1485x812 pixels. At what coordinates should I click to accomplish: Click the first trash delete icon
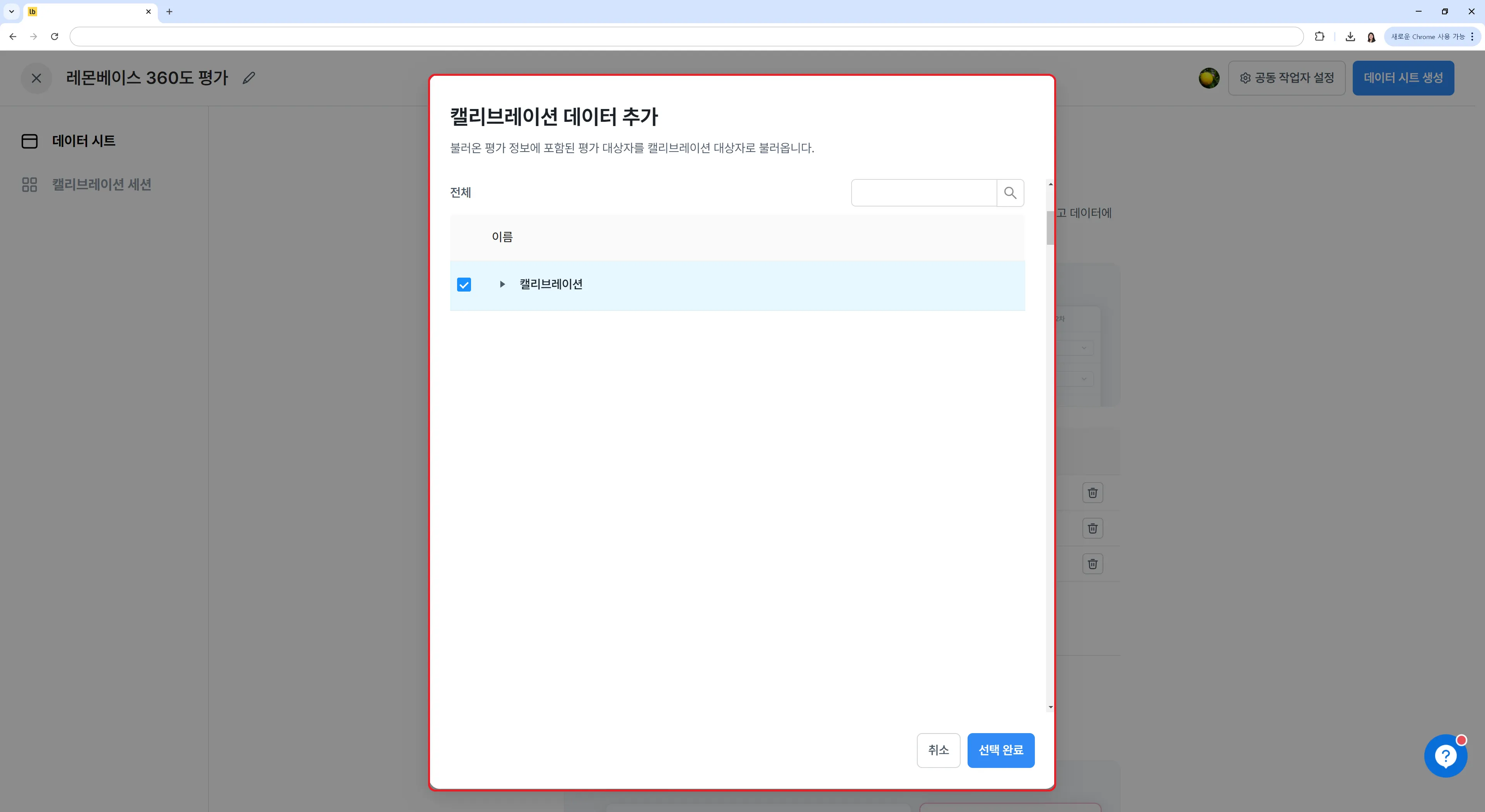1092,493
